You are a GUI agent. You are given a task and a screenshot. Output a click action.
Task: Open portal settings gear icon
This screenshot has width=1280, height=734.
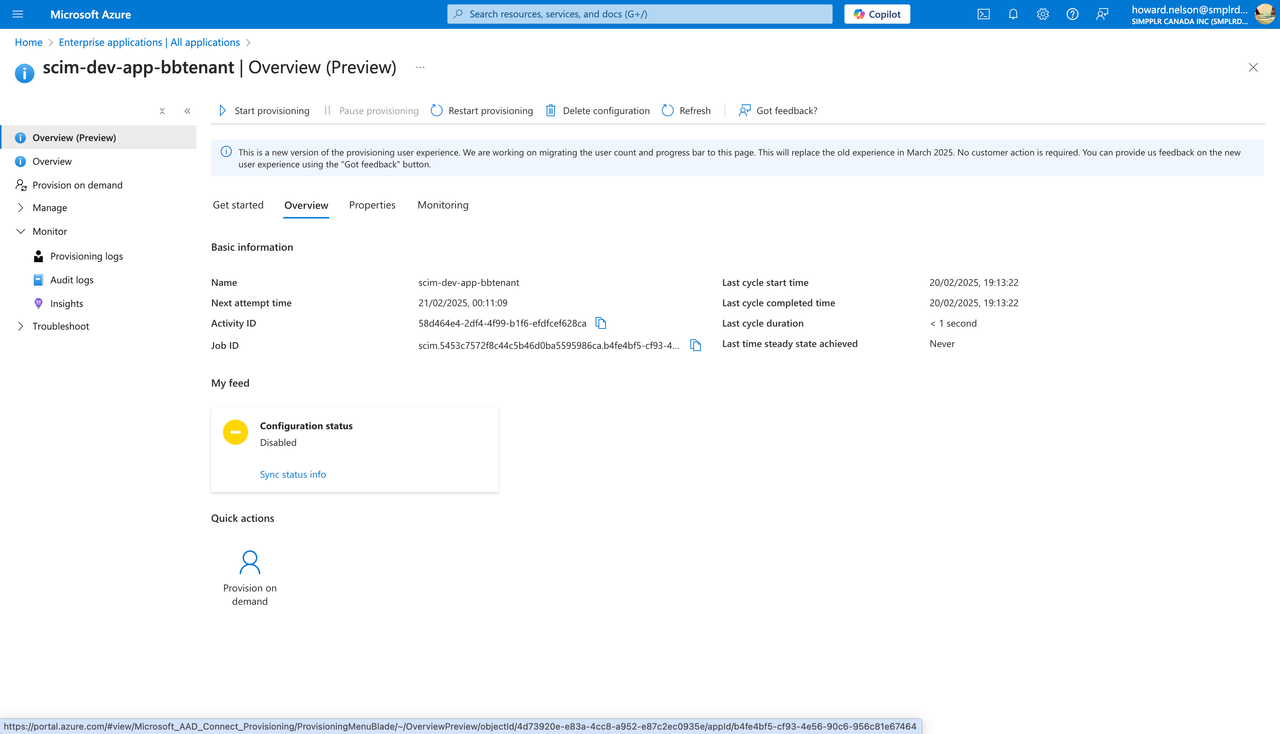[1043, 14]
